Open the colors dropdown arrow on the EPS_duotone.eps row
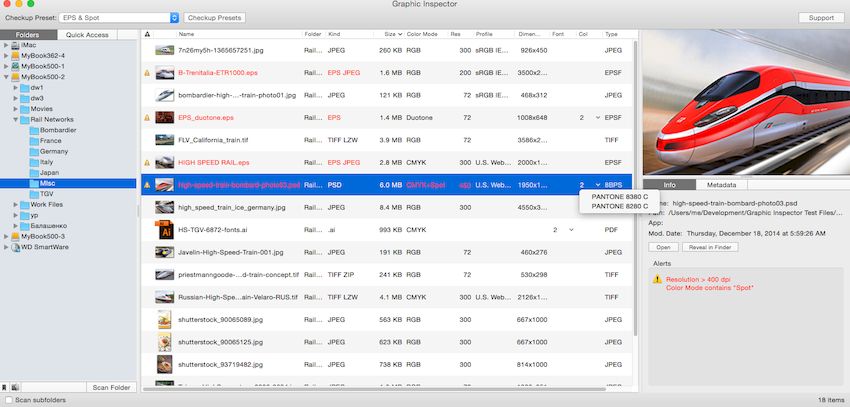Screen dimensions: 850x407 point(598,118)
